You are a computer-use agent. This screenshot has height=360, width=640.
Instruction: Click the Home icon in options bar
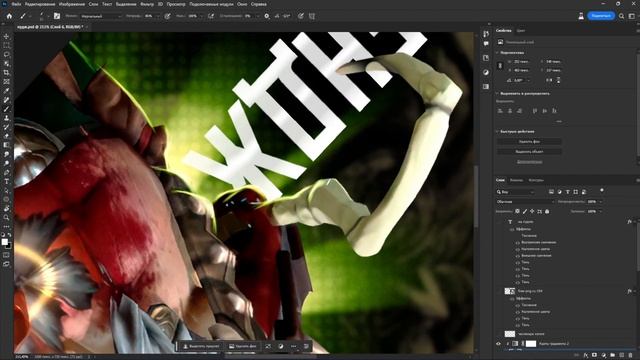click(9, 16)
